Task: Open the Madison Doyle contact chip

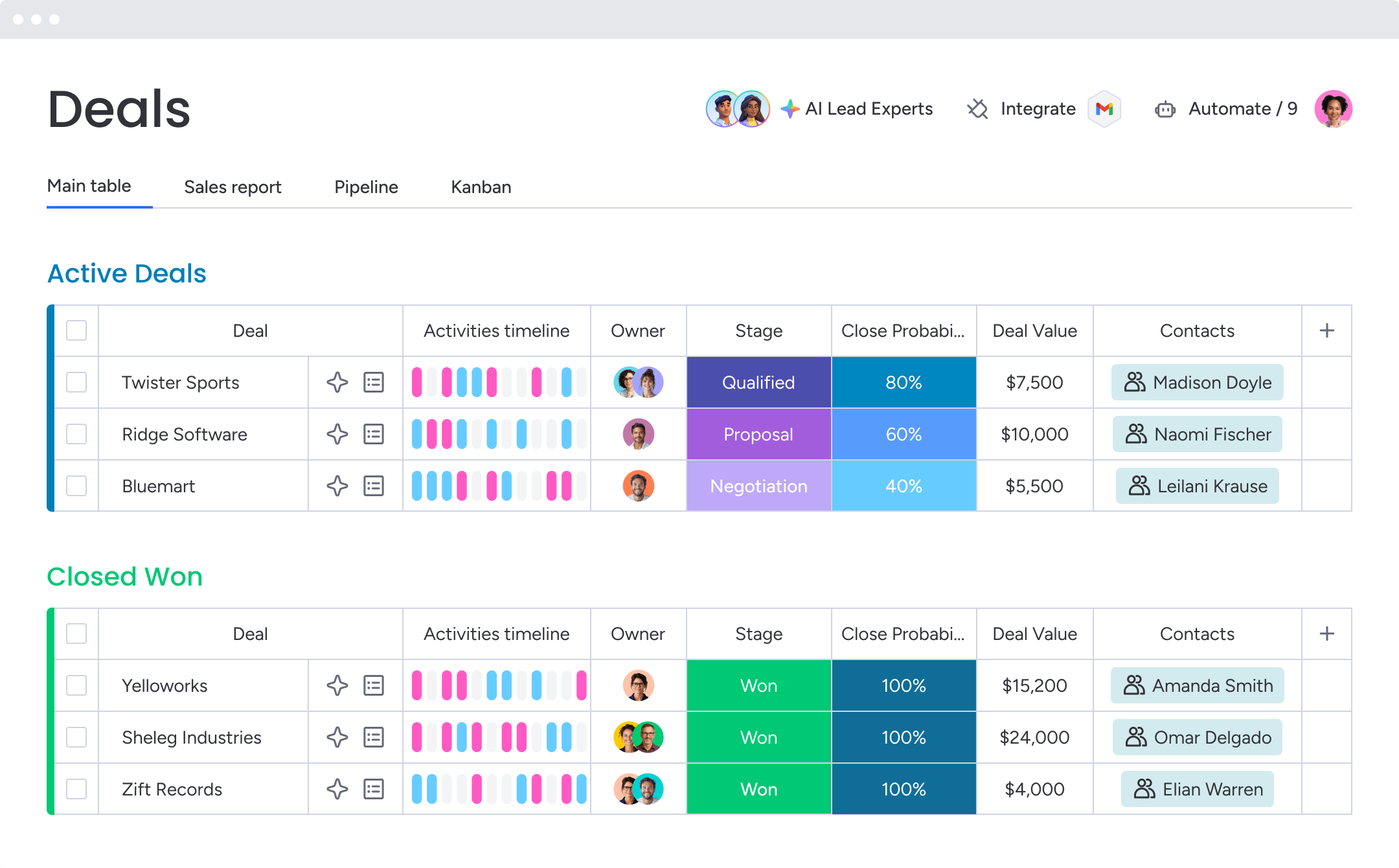Action: (x=1197, y=382)
